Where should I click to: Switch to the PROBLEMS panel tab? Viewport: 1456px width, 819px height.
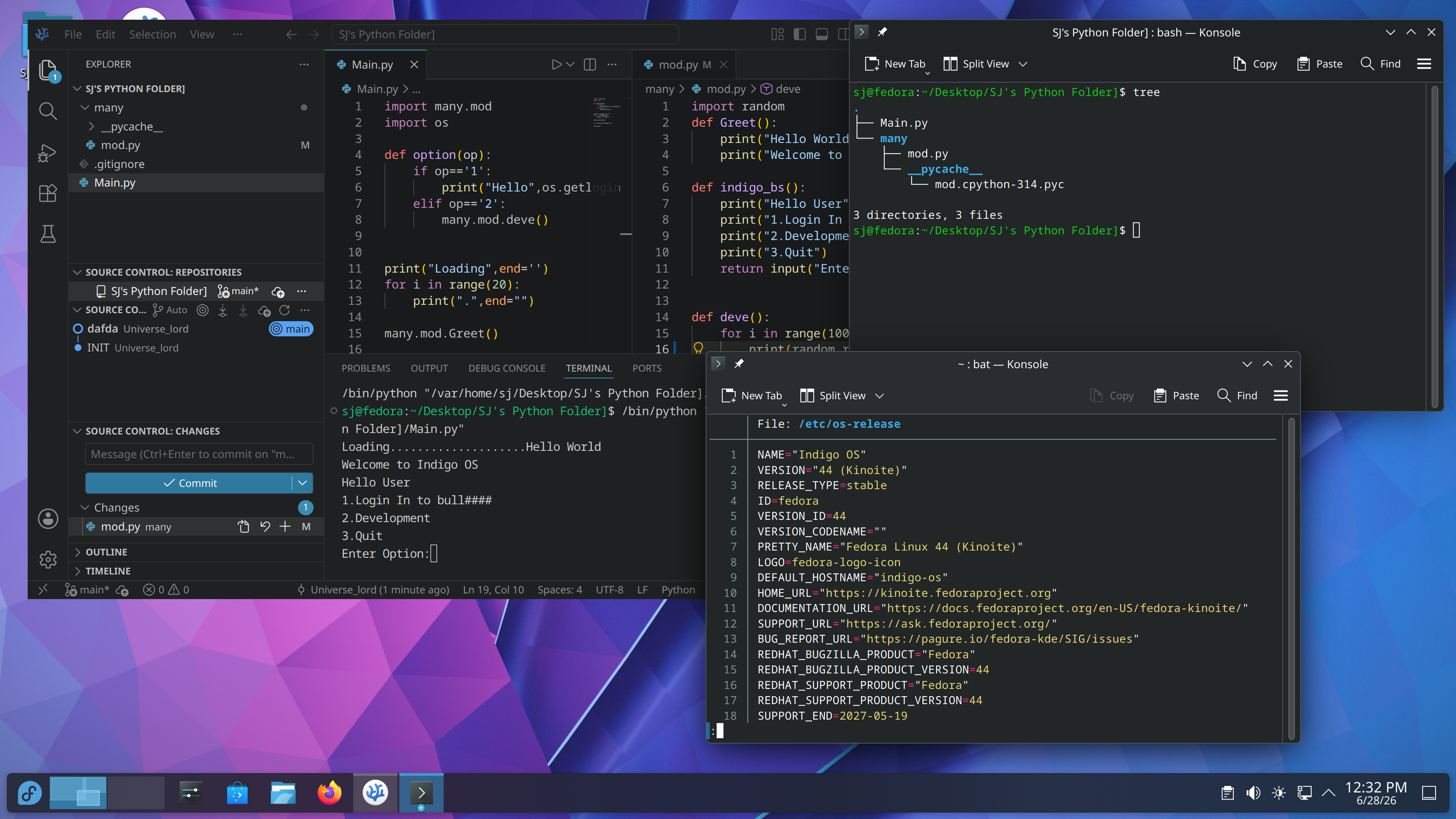[x=366, y=368]
